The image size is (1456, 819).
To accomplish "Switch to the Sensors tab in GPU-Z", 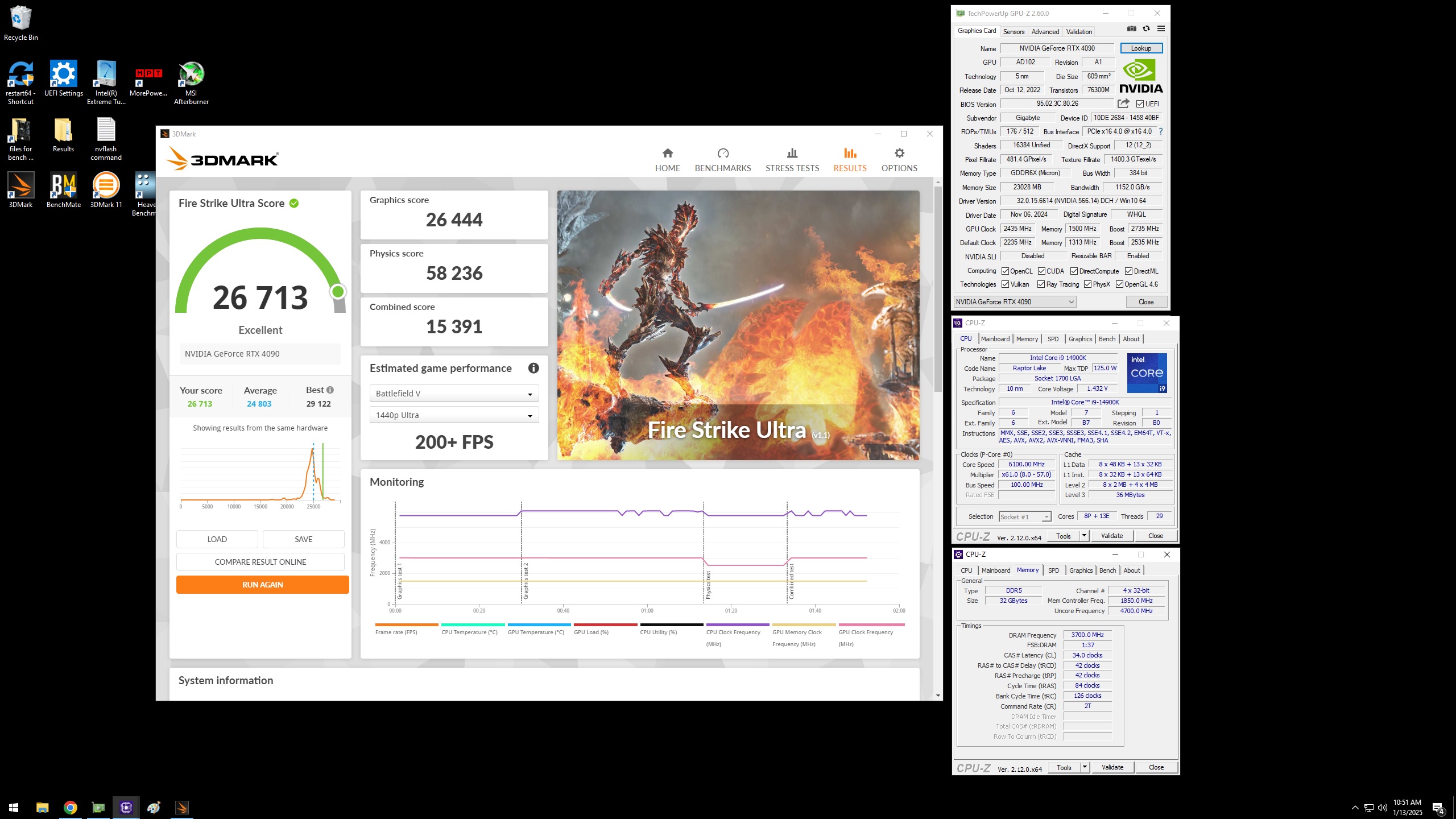I will coord(1014,32).
